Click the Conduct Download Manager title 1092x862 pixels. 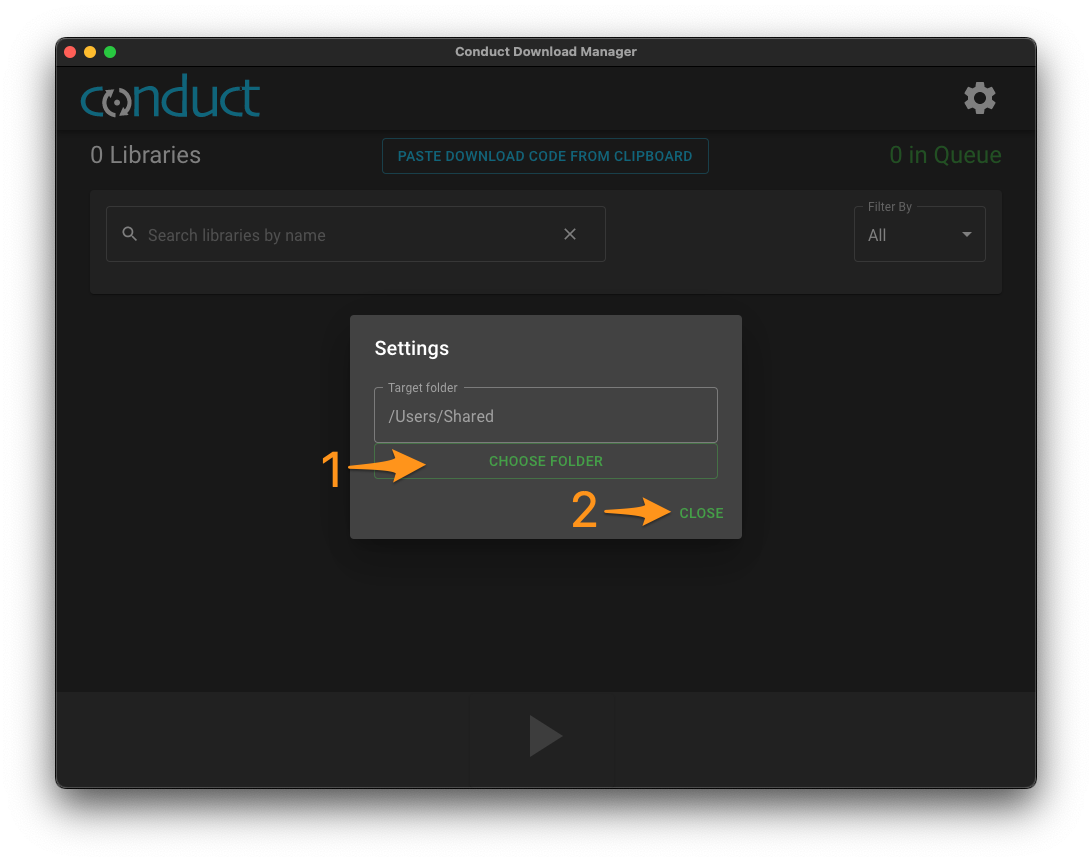tap(545, 52)
